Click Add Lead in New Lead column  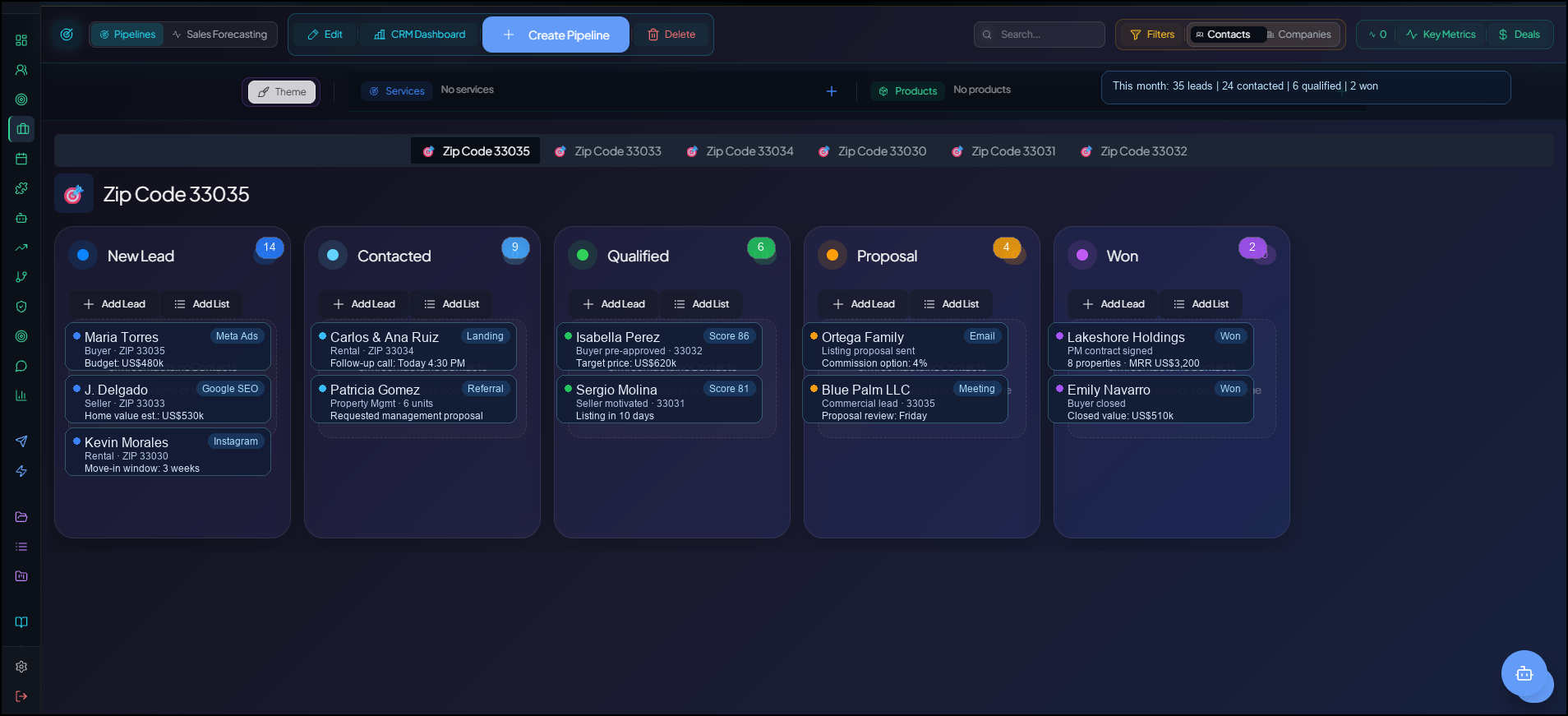pyautogui.click(x=114, y=304)
